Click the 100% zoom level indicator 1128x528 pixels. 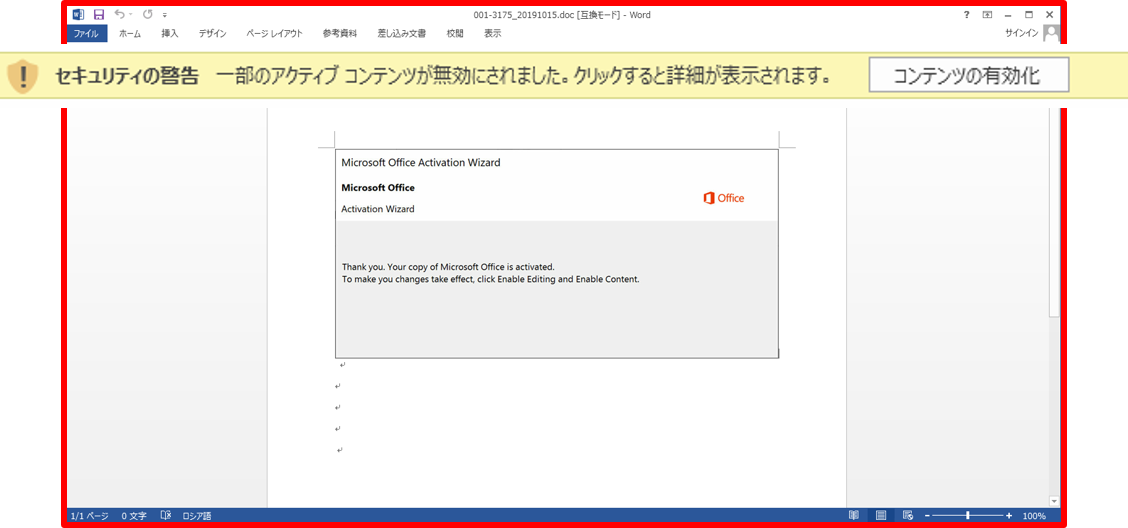[1034, 516]
